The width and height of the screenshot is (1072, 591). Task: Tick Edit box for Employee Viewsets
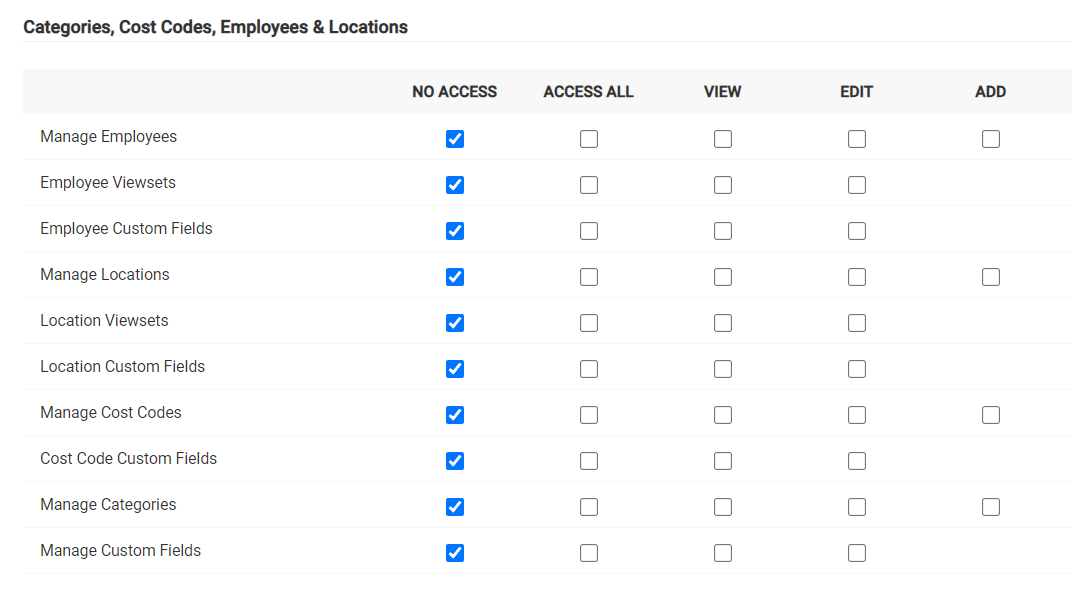pos(857,185)
